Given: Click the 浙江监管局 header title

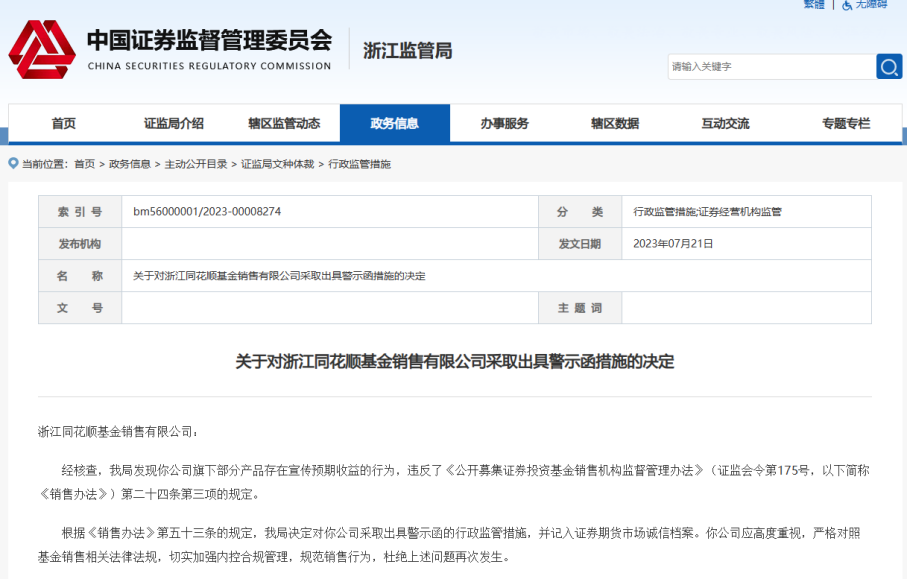Looking at the screenshot, I should click(408, 51).
